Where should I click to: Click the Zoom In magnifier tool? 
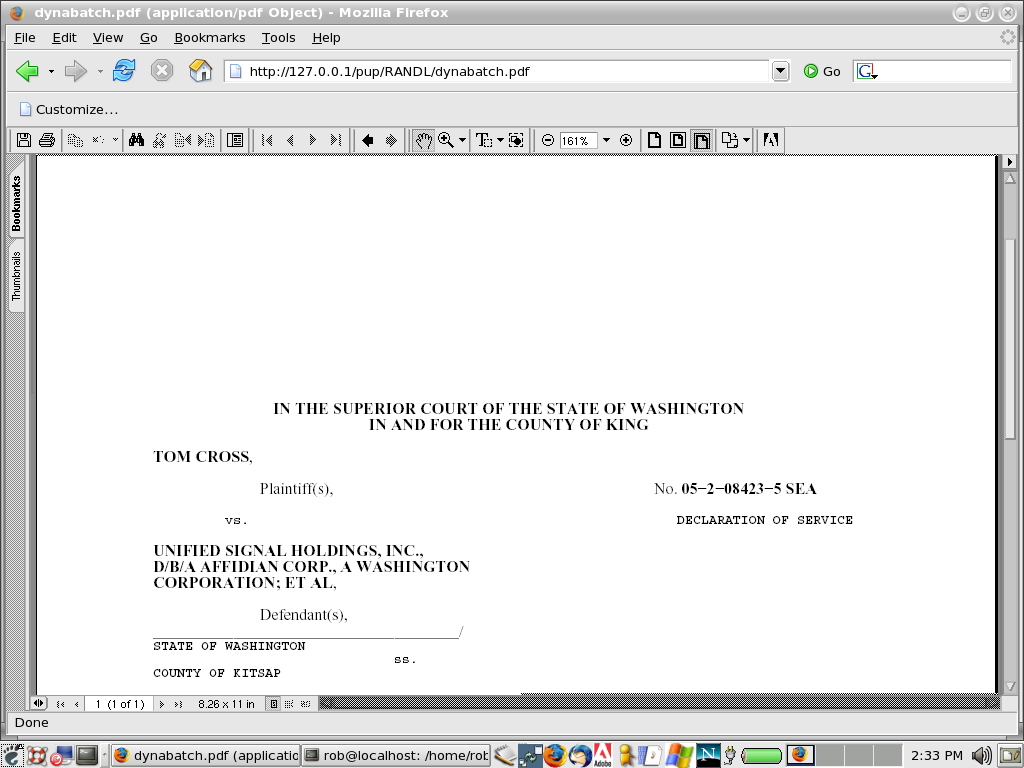click(x=446, y=141)
